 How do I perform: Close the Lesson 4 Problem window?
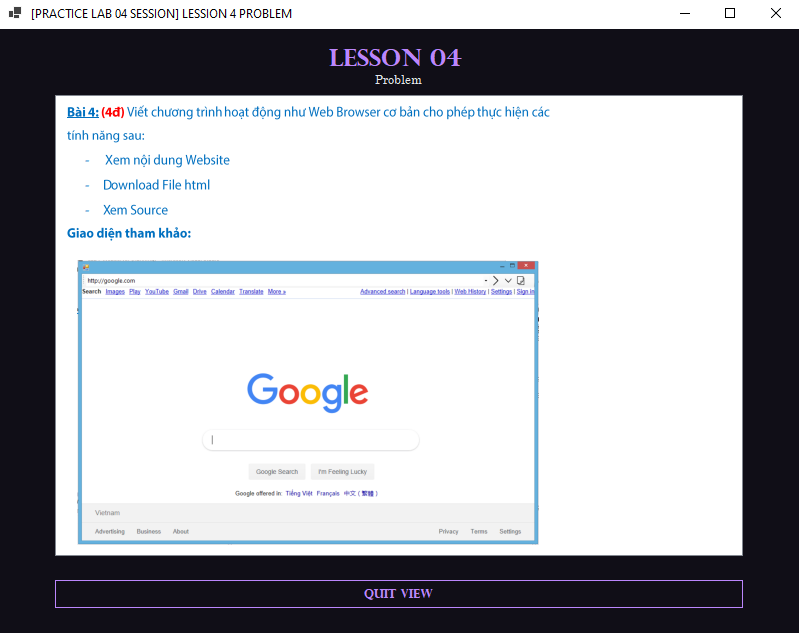[776, 13]
